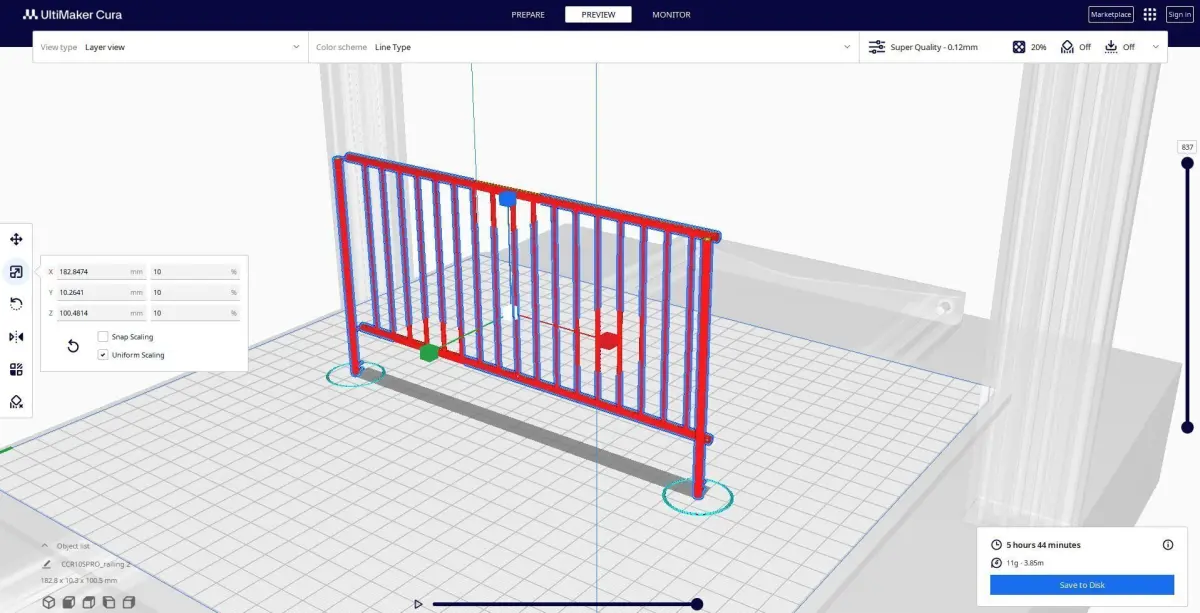This screenshot has height=613, width=1200.
Task: Open the Color scheme dropdown
Action: 583,47
